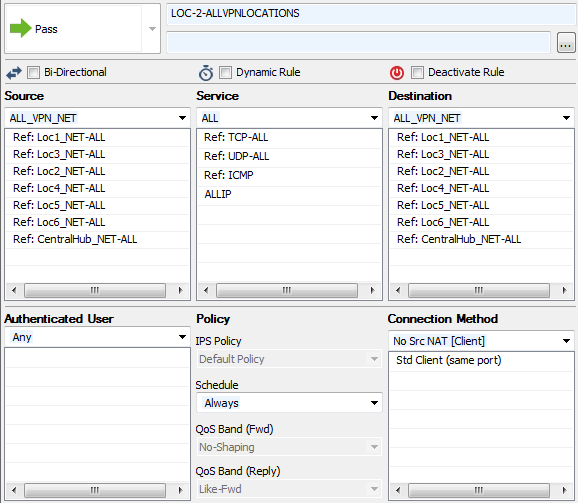This screenshot has height=503, width=578.
Task: Enable the Bi-Directional checkbox
Action: point(34,72)
